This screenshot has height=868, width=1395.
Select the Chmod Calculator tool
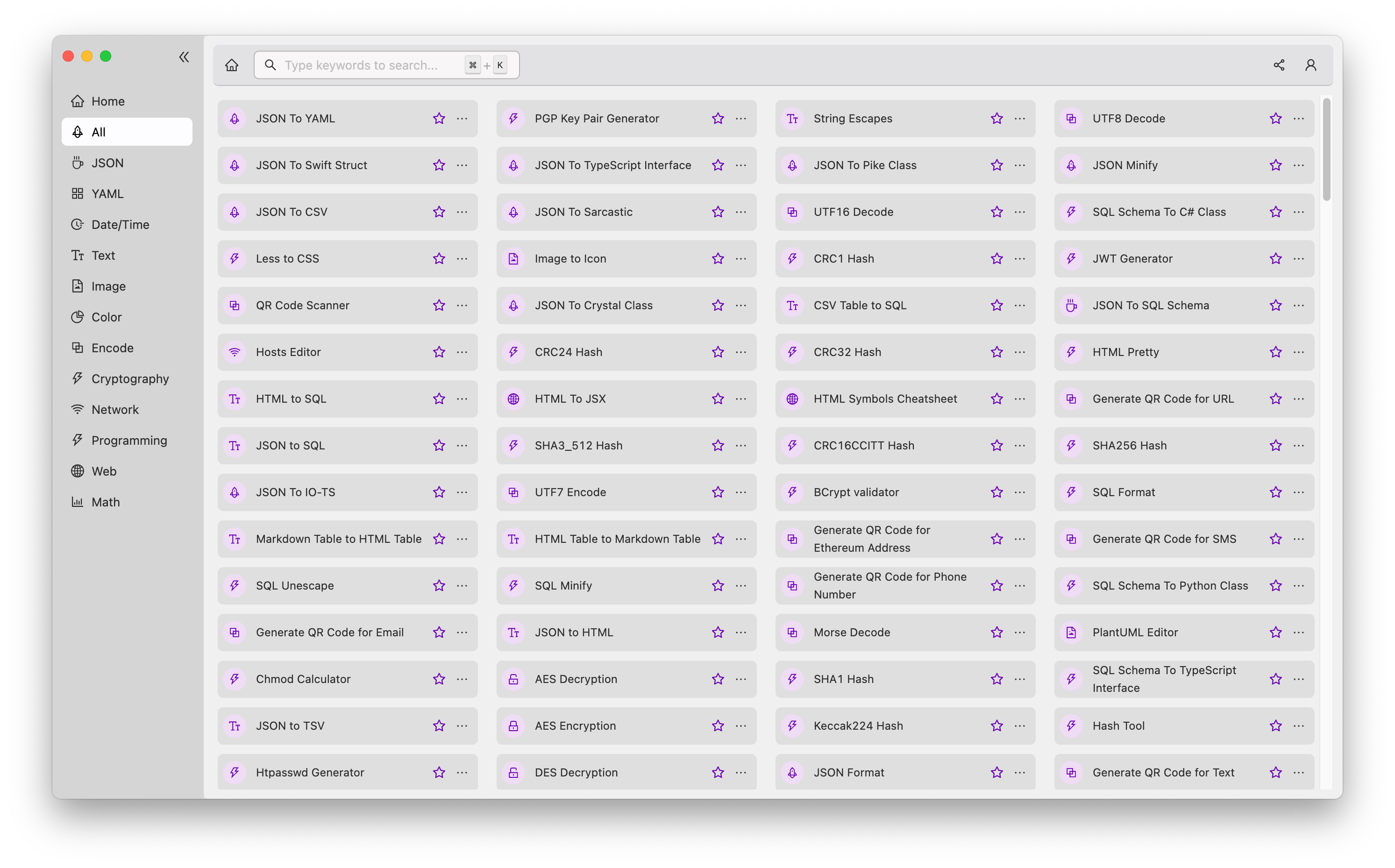(303, 679)
